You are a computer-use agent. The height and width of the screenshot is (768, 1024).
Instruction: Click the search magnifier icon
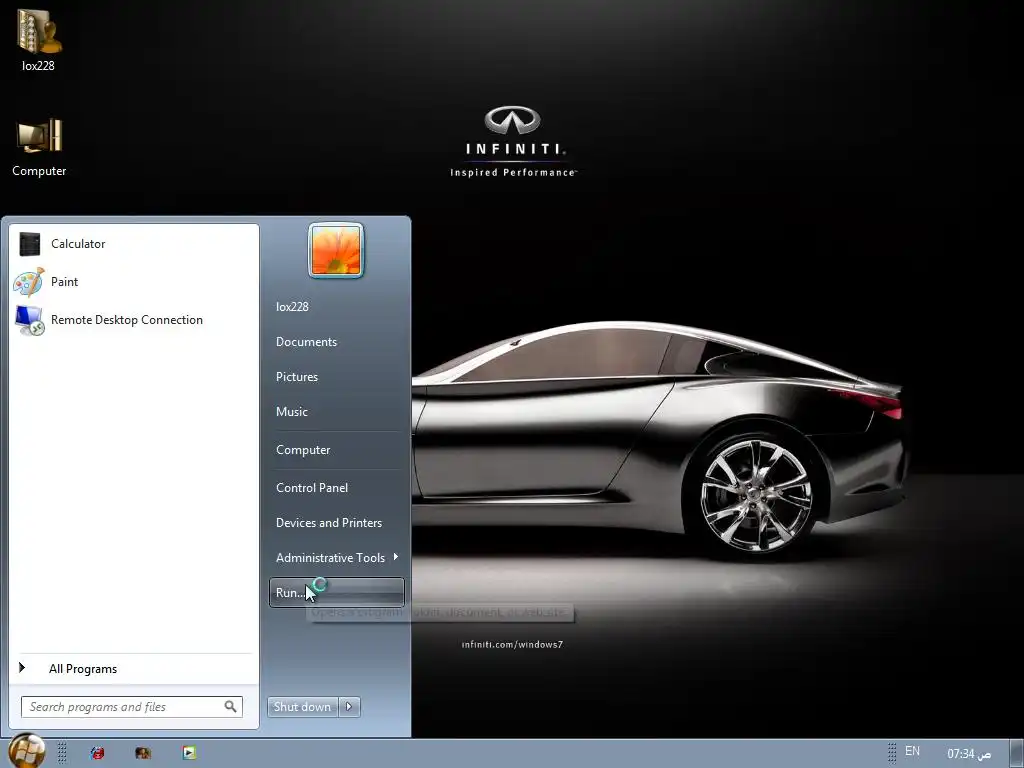231,707
